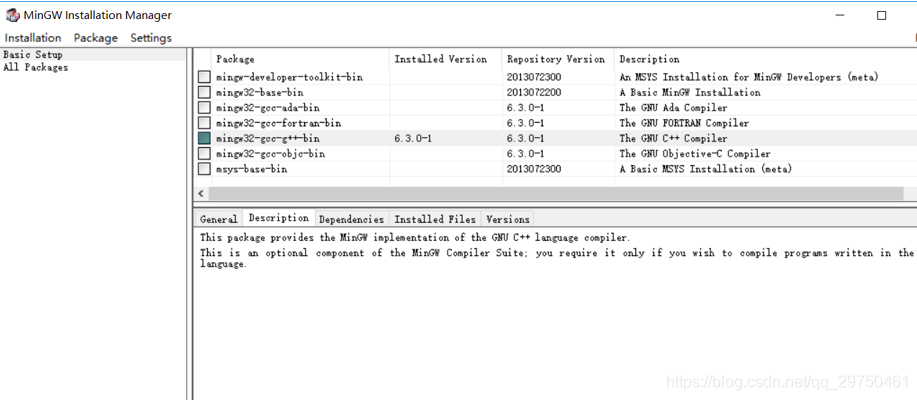The image size is (917, 400).
Task: Click 'The GNU Objective-C Compiler' description
Action: coord(695,153)
